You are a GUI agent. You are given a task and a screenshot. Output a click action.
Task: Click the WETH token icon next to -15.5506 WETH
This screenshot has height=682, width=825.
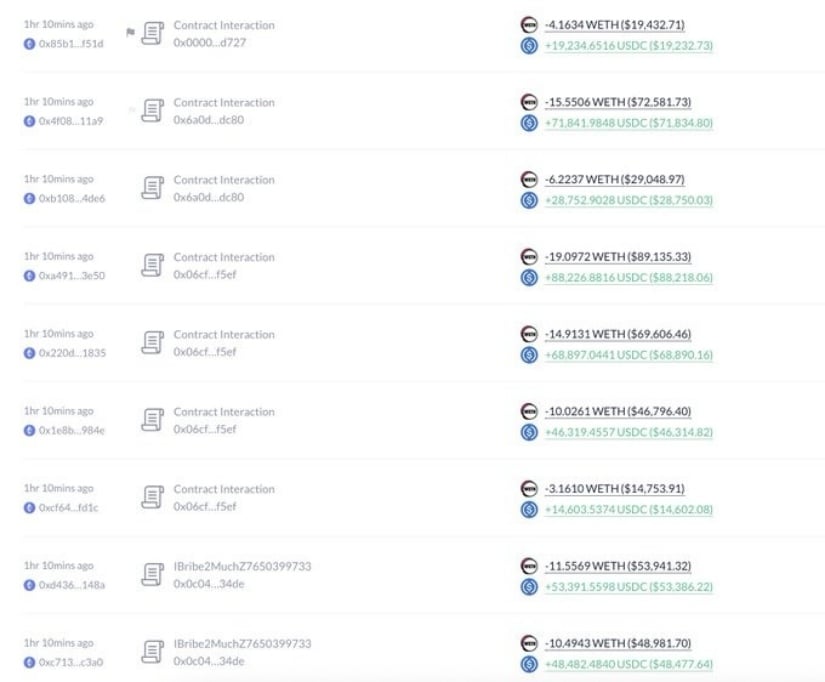click(529, 102)
